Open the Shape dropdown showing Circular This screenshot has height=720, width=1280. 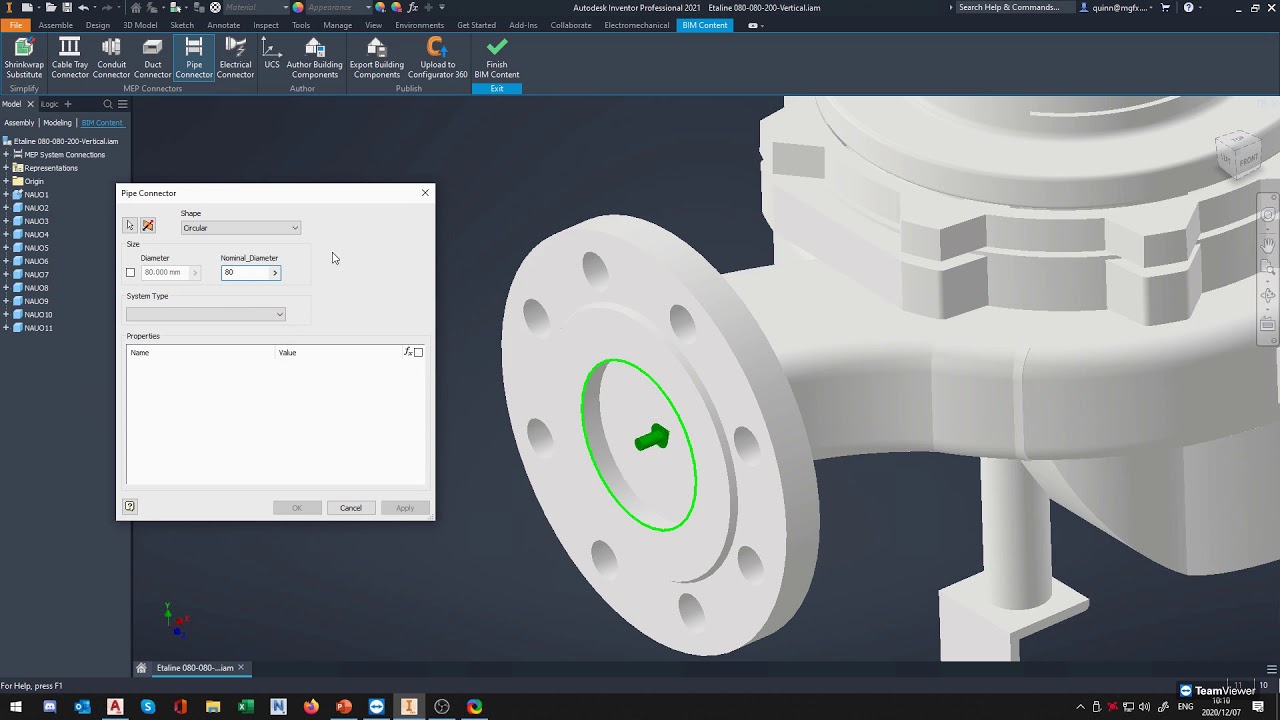coord(240,228)
